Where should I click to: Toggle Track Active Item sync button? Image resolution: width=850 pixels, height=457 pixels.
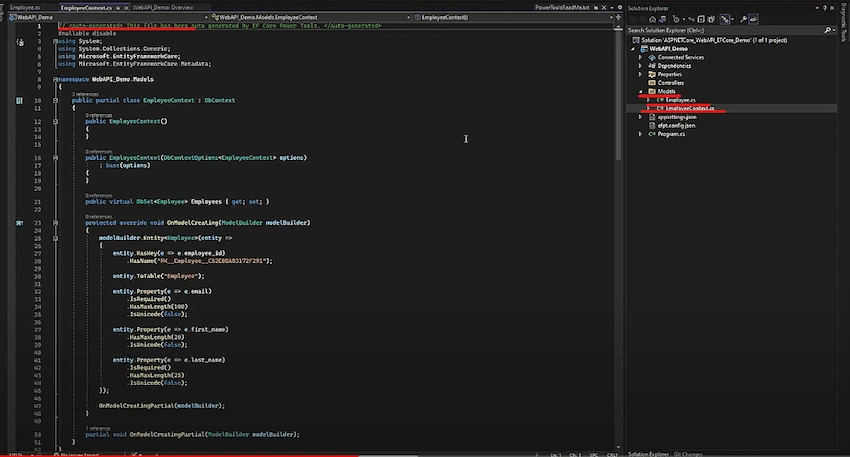pos(691,19)
